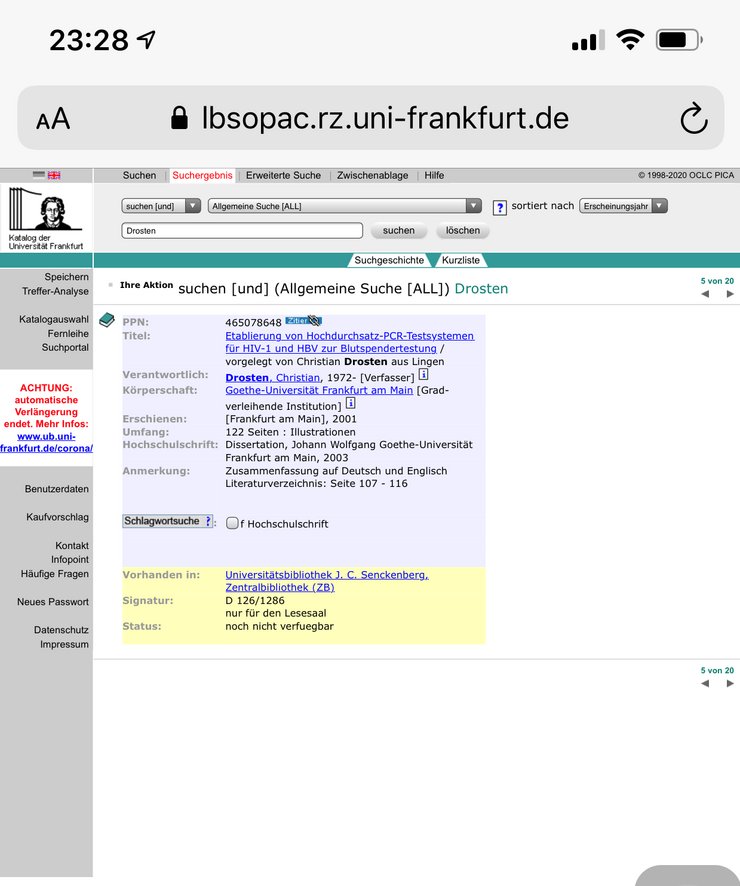Open 'Universitätsbibliothek J. C. Senckenberg' library link
The image size is (740, 886).
click(327, 581)
